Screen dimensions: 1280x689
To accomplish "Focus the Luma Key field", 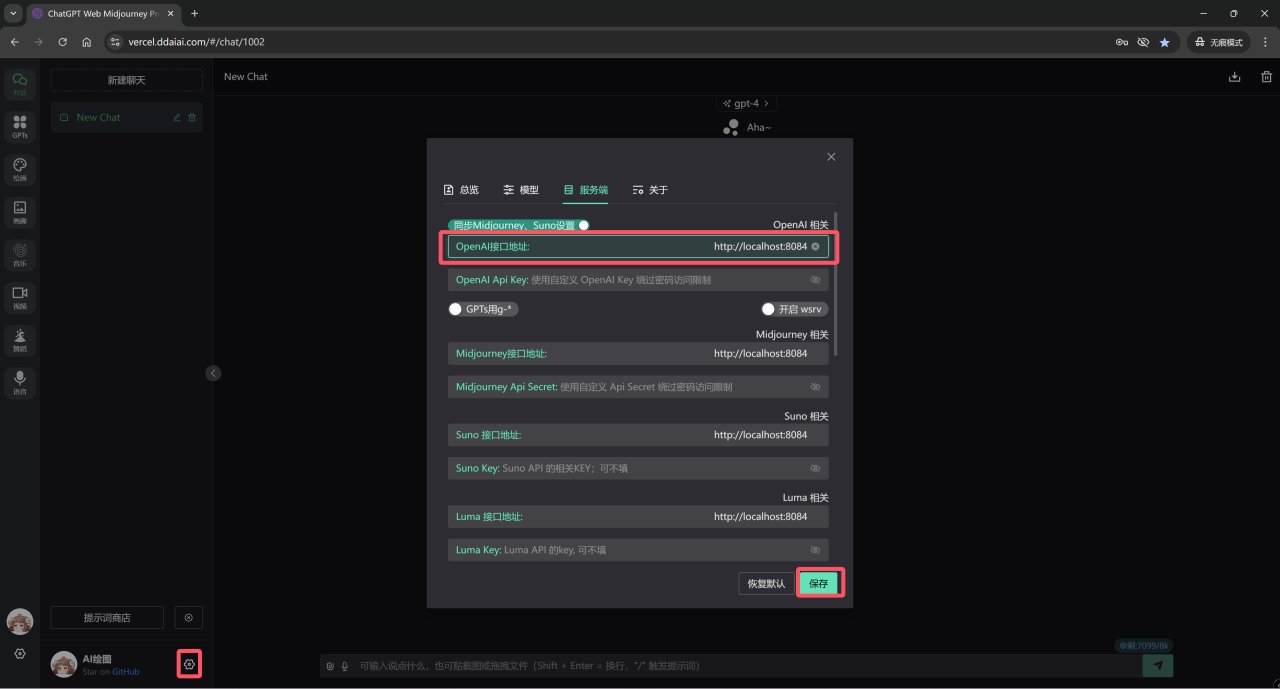I will coord(638,550).
